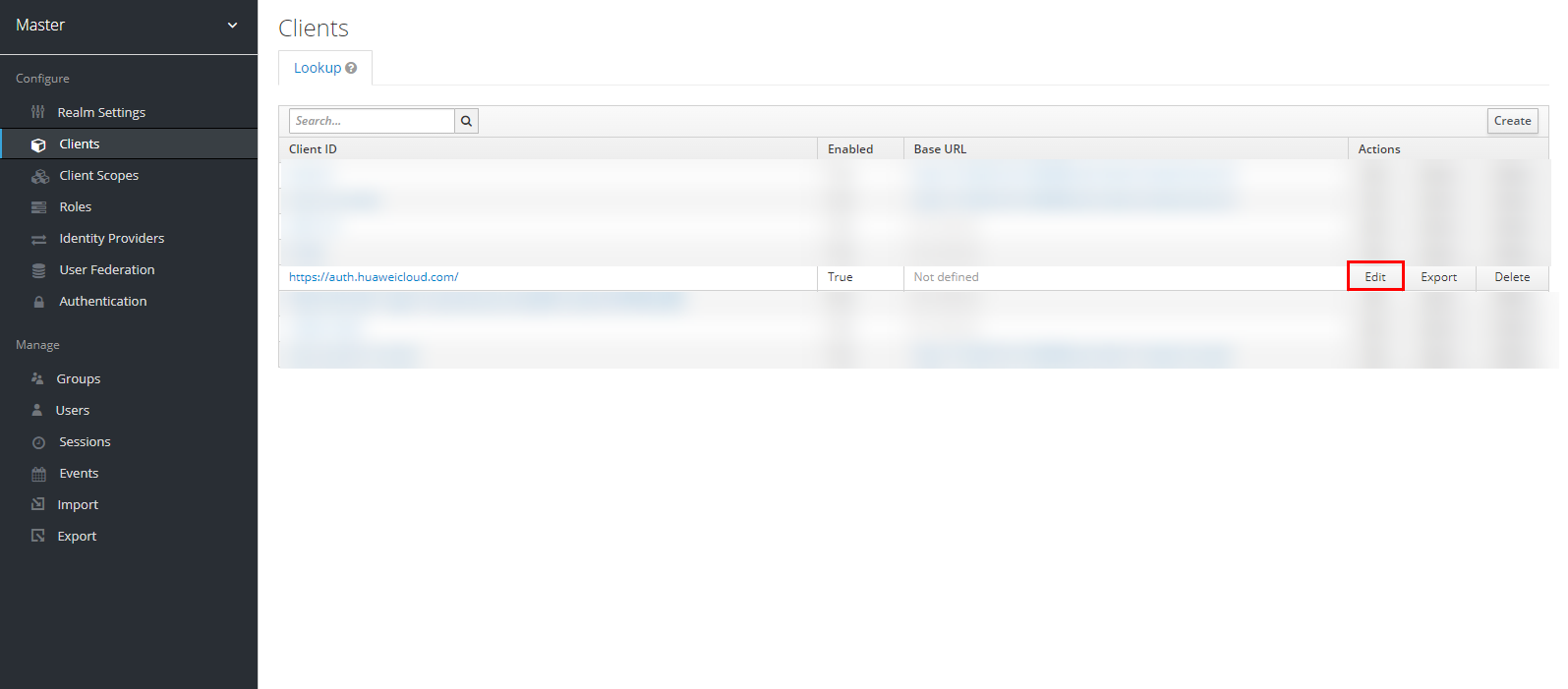This screenshot has width=1568, height=689.
Task: Open the Sessions menu item
Action: coord(85,441)
